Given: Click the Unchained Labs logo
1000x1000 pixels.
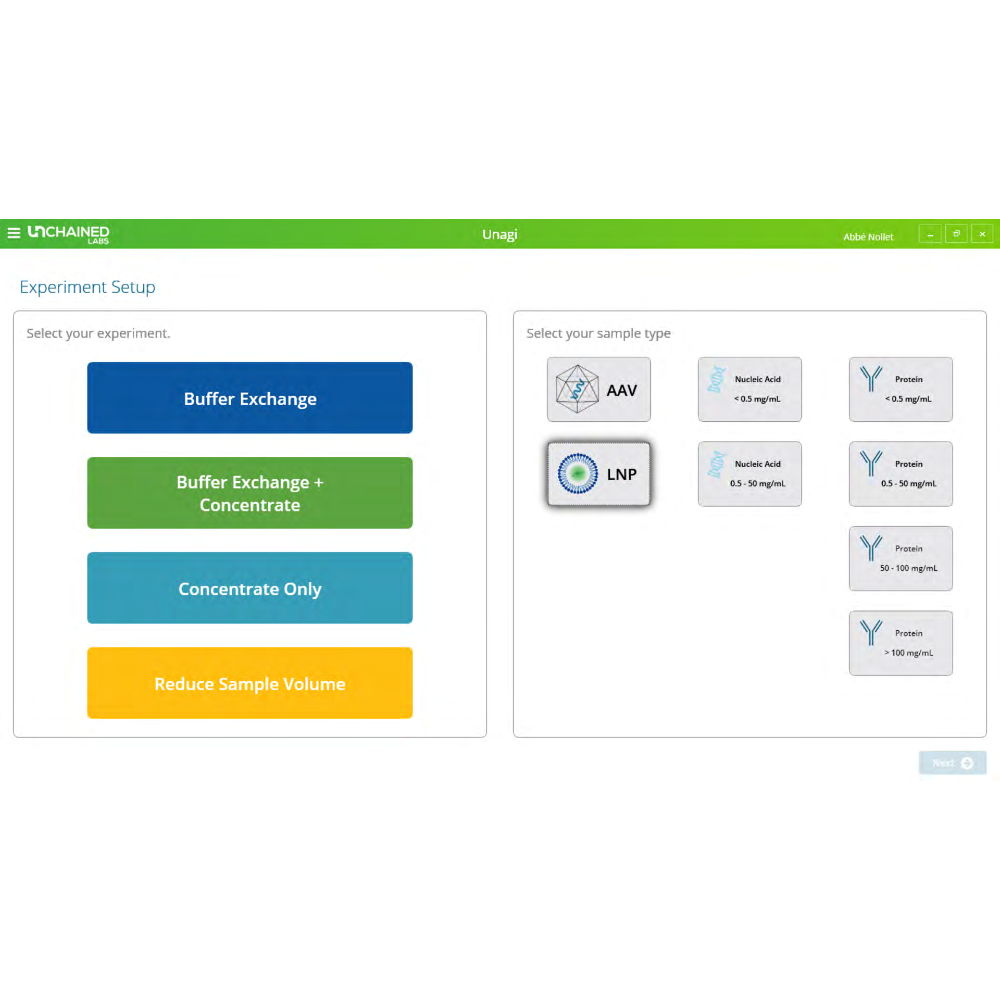Looking at the screenshot, I should [68, 234].
